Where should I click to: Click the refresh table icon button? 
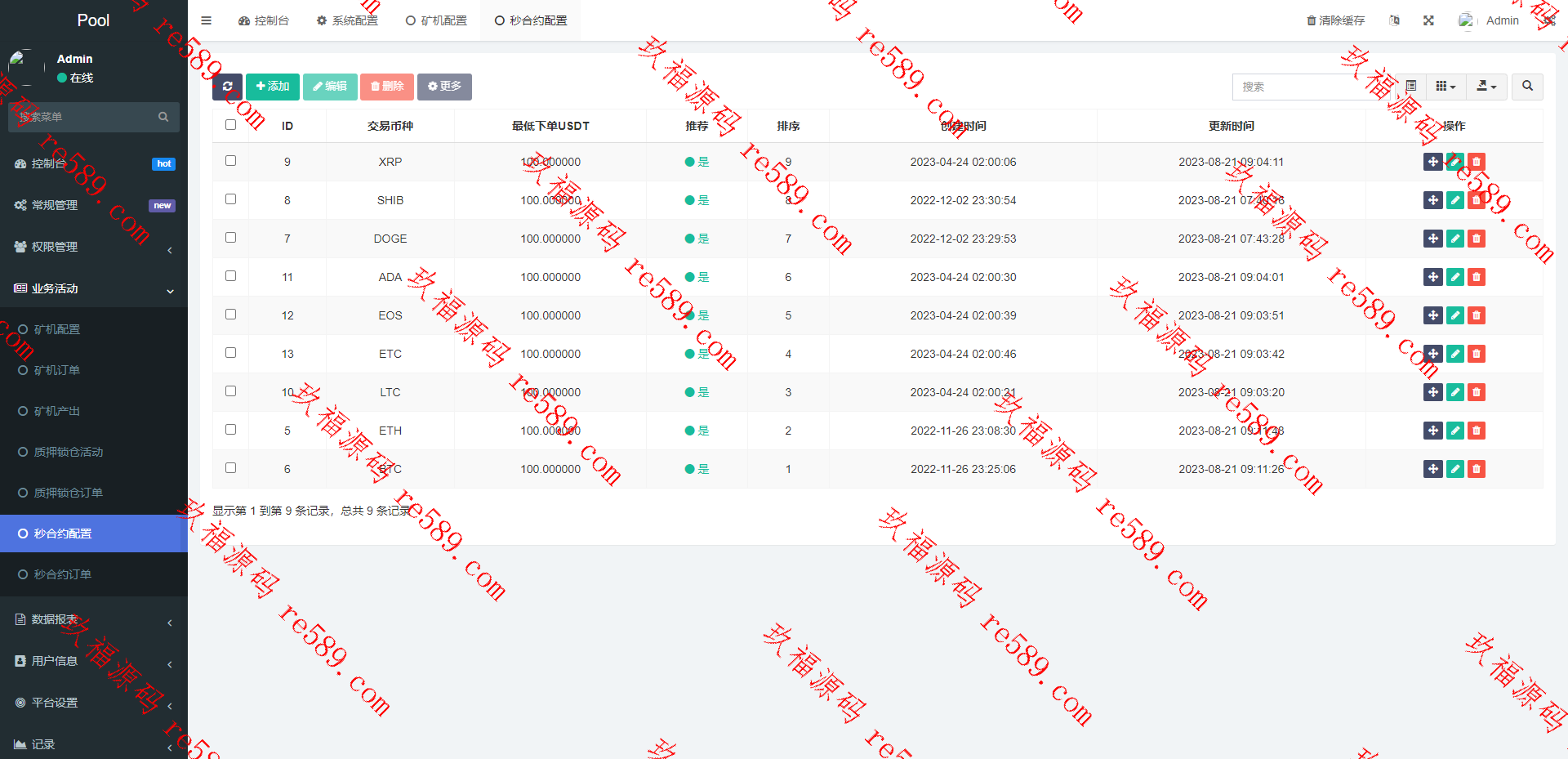coord(227,87)
